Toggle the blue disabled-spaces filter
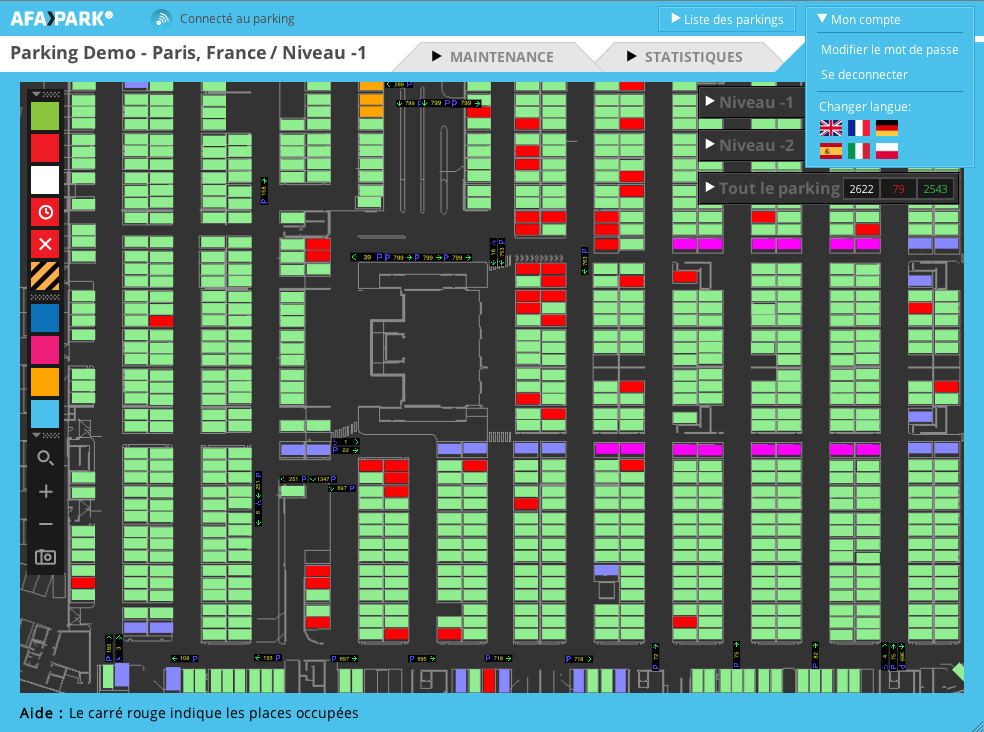This screenshot has width=984, height=732. (44, 318)
